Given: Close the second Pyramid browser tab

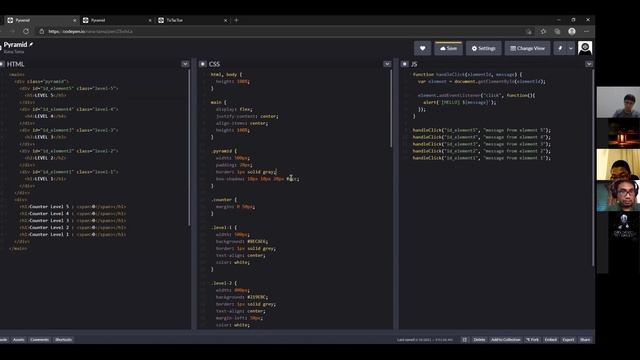Looking at the screenshot, I should click(x=150, y=20).
